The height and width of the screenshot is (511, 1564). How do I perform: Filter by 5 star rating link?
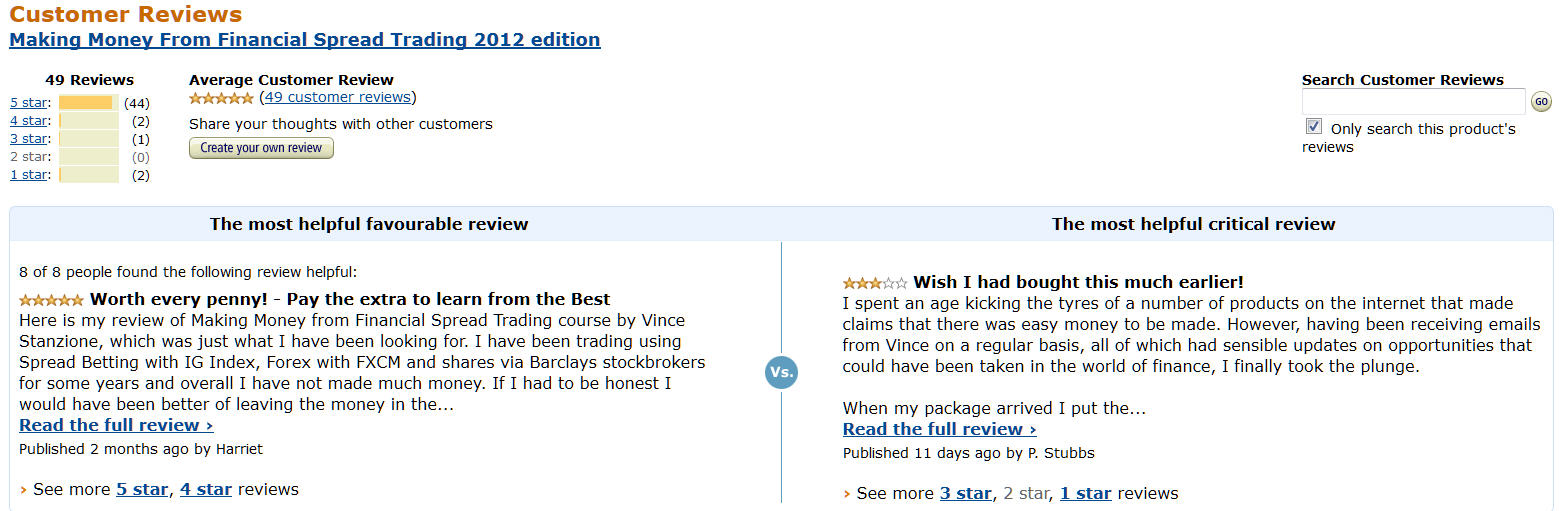[28, 103]
